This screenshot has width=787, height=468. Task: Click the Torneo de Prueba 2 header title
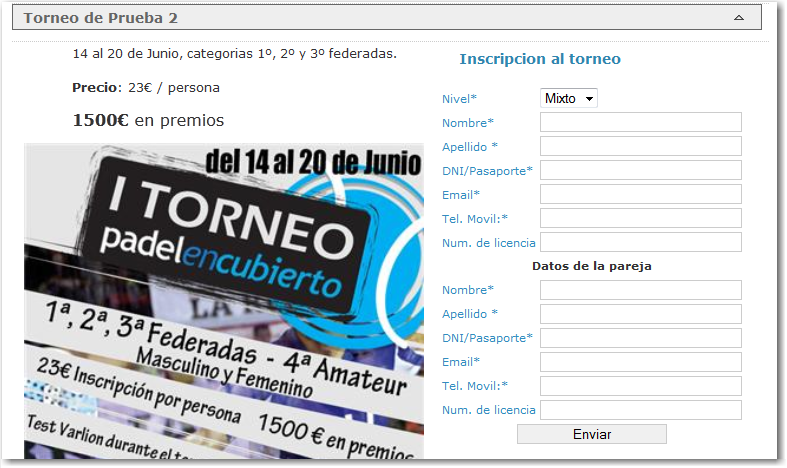coord(100,18)
